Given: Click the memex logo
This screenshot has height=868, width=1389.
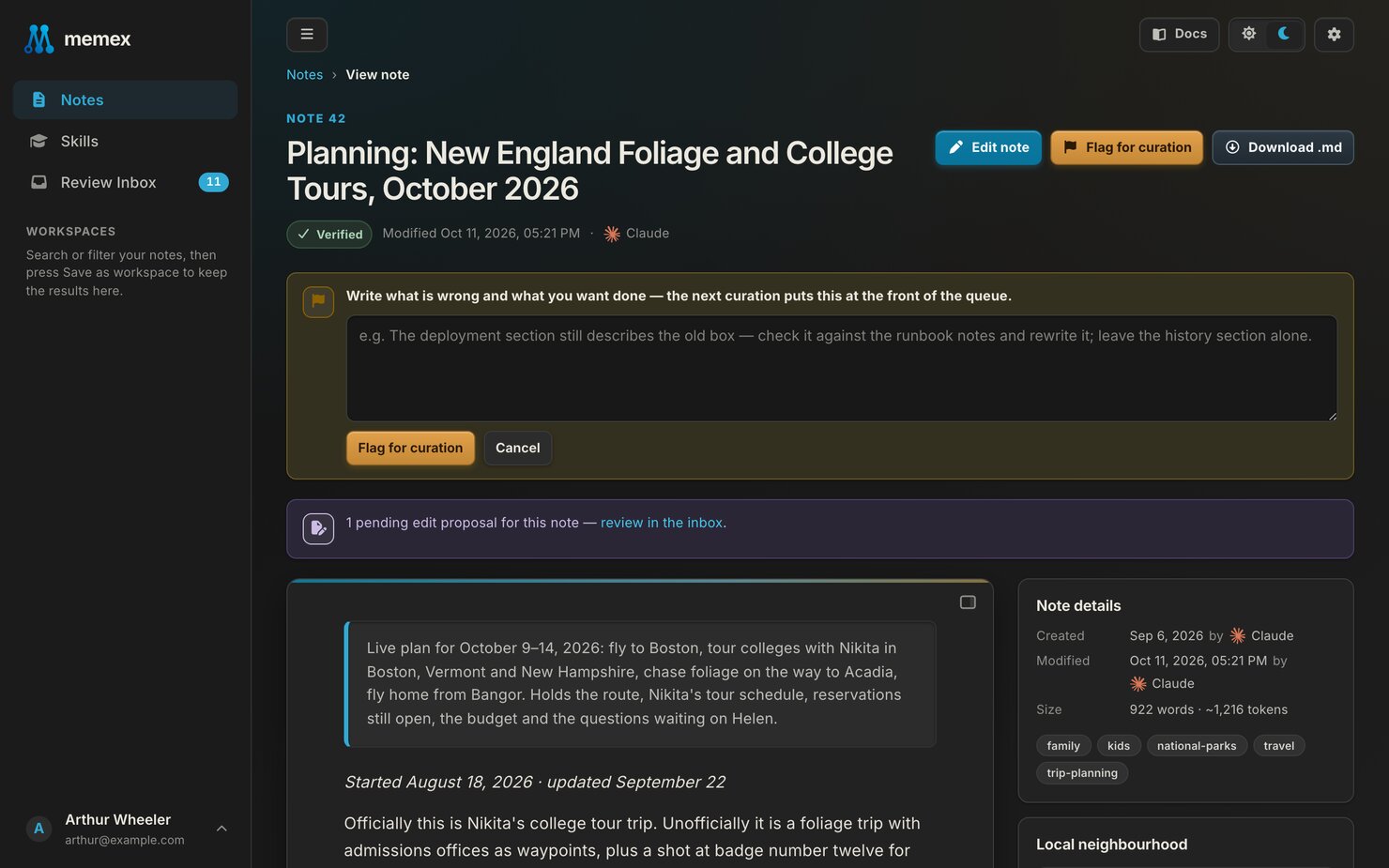Looking at the screenshot, I should (x=77, y=38).
